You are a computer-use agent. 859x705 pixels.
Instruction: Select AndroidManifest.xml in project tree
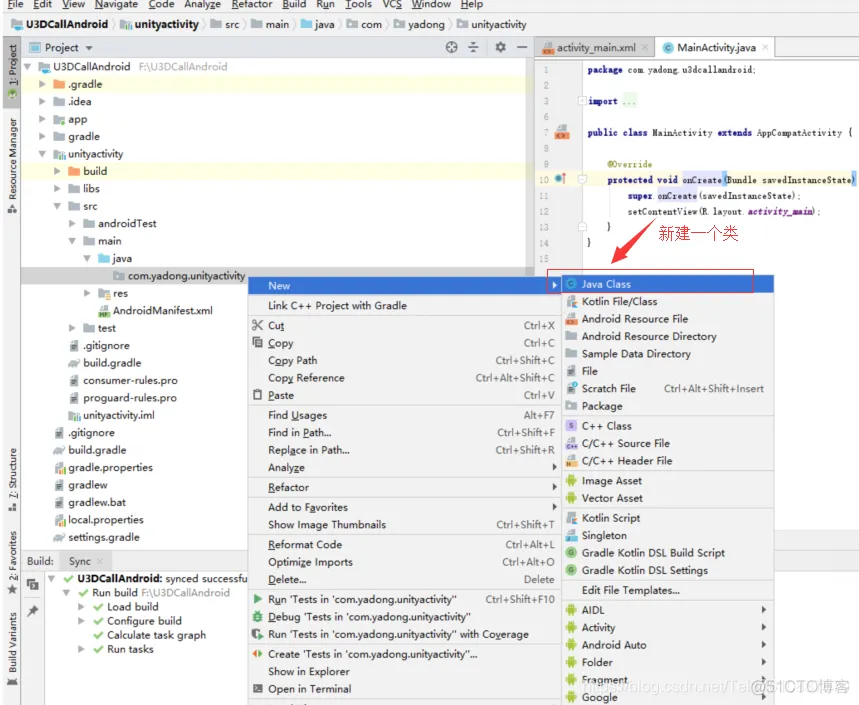coord(163,311)
